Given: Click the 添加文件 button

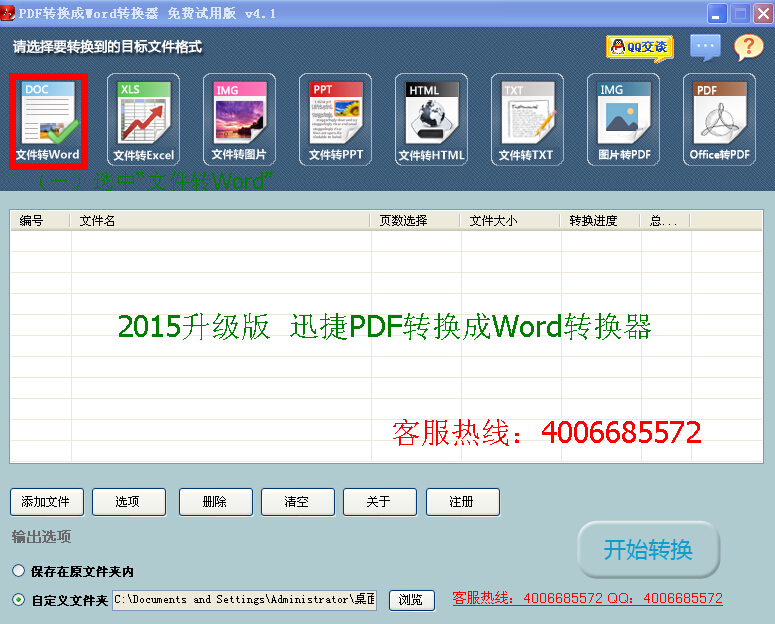Looking at the screenshot, I should [x=47, y=502].
